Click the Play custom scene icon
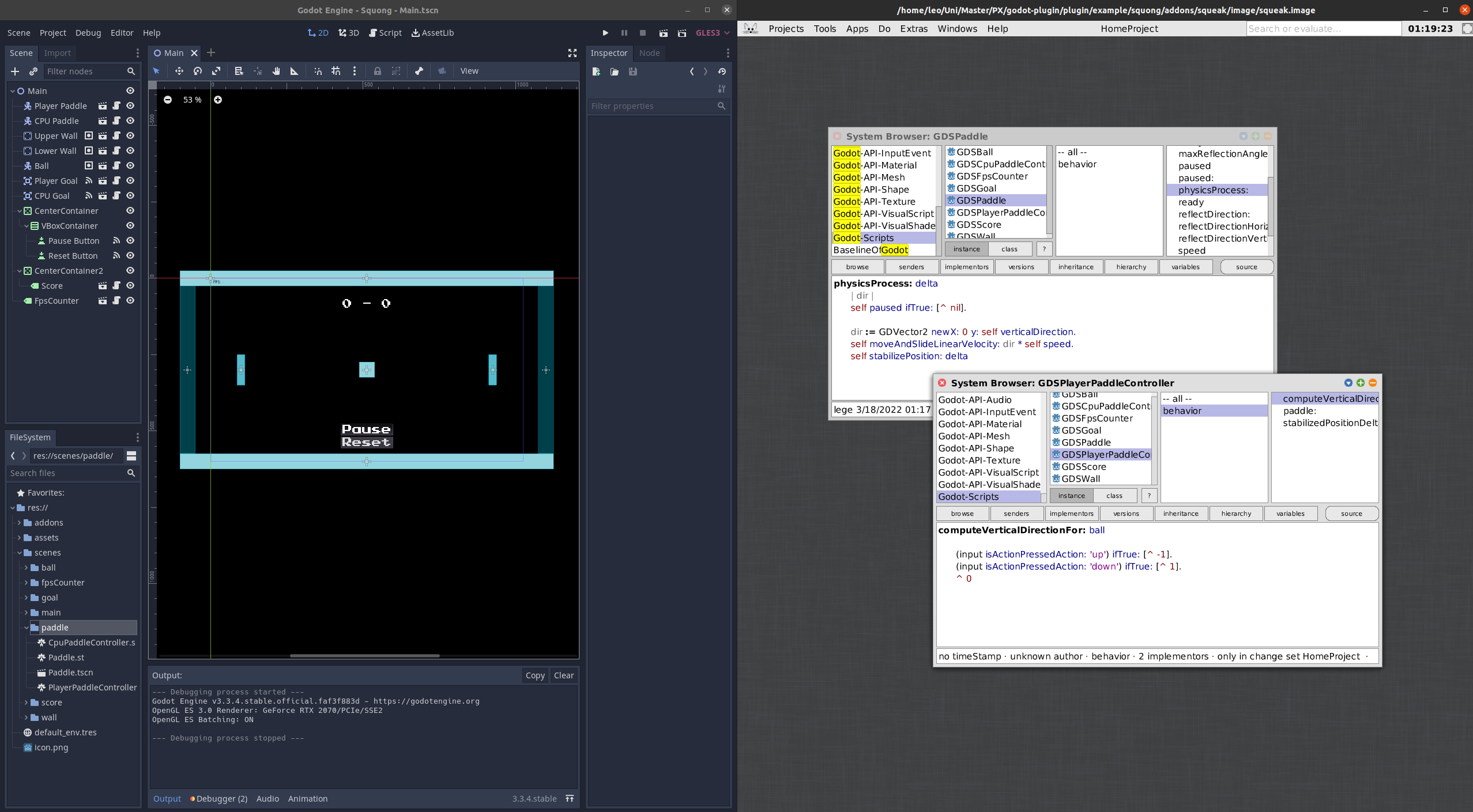The image size is (1473, 812). (x=682, y=33)
